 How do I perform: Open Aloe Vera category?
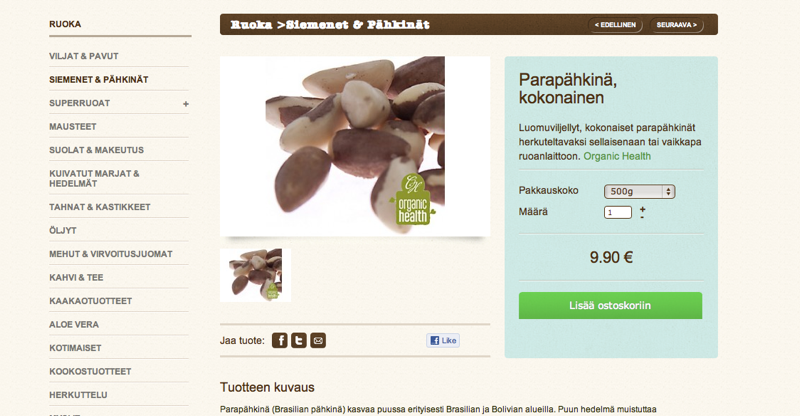coord(74,325)
